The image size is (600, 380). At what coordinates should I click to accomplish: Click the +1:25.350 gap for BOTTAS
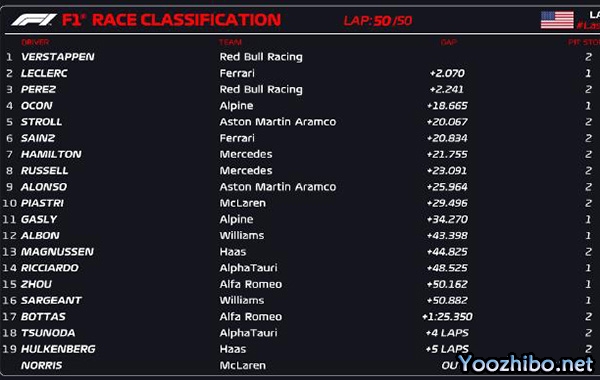(447, 317)
